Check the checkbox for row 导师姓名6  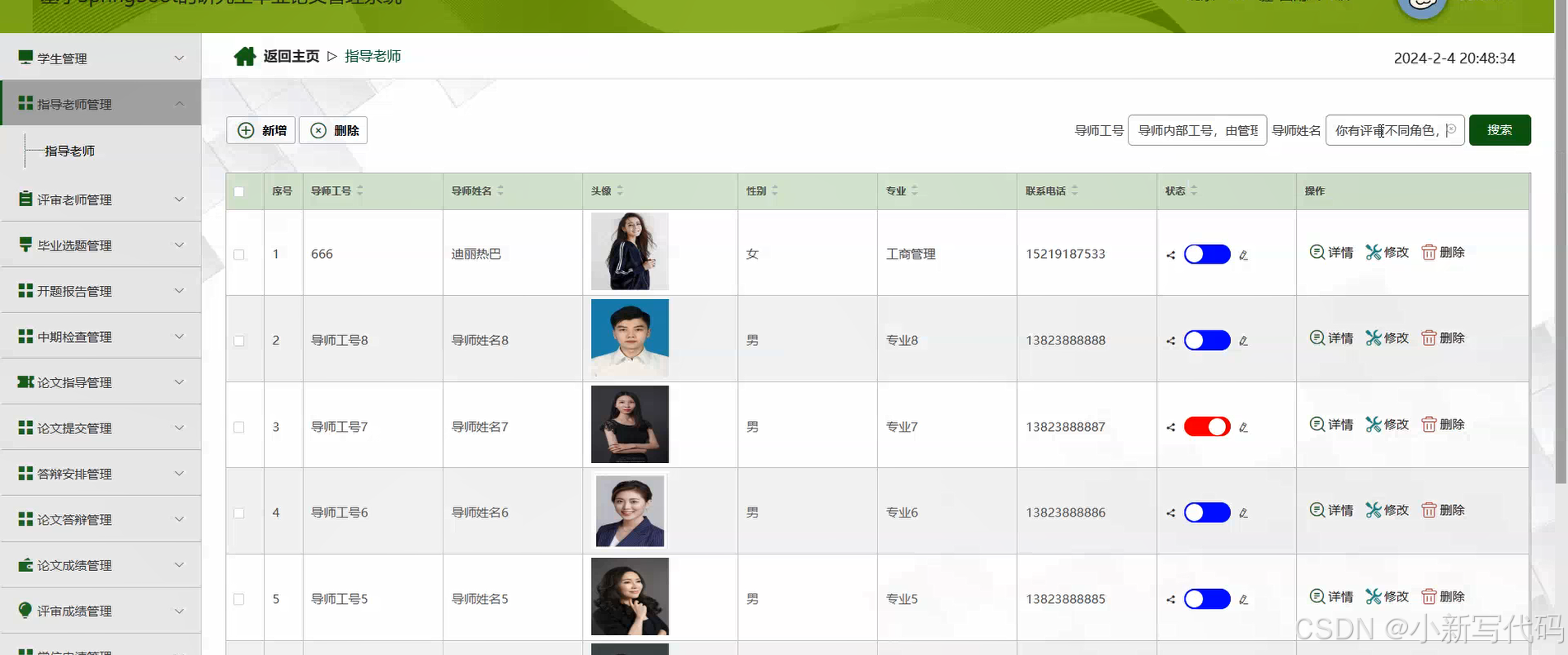(239, 512)
